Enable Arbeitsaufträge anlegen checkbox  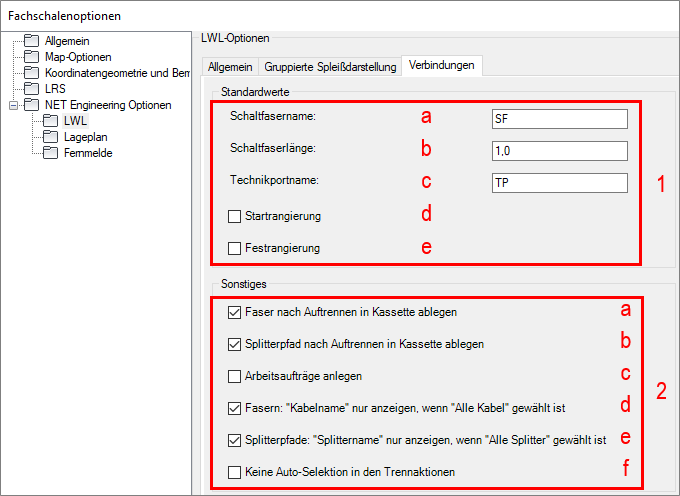click(235, 376)
